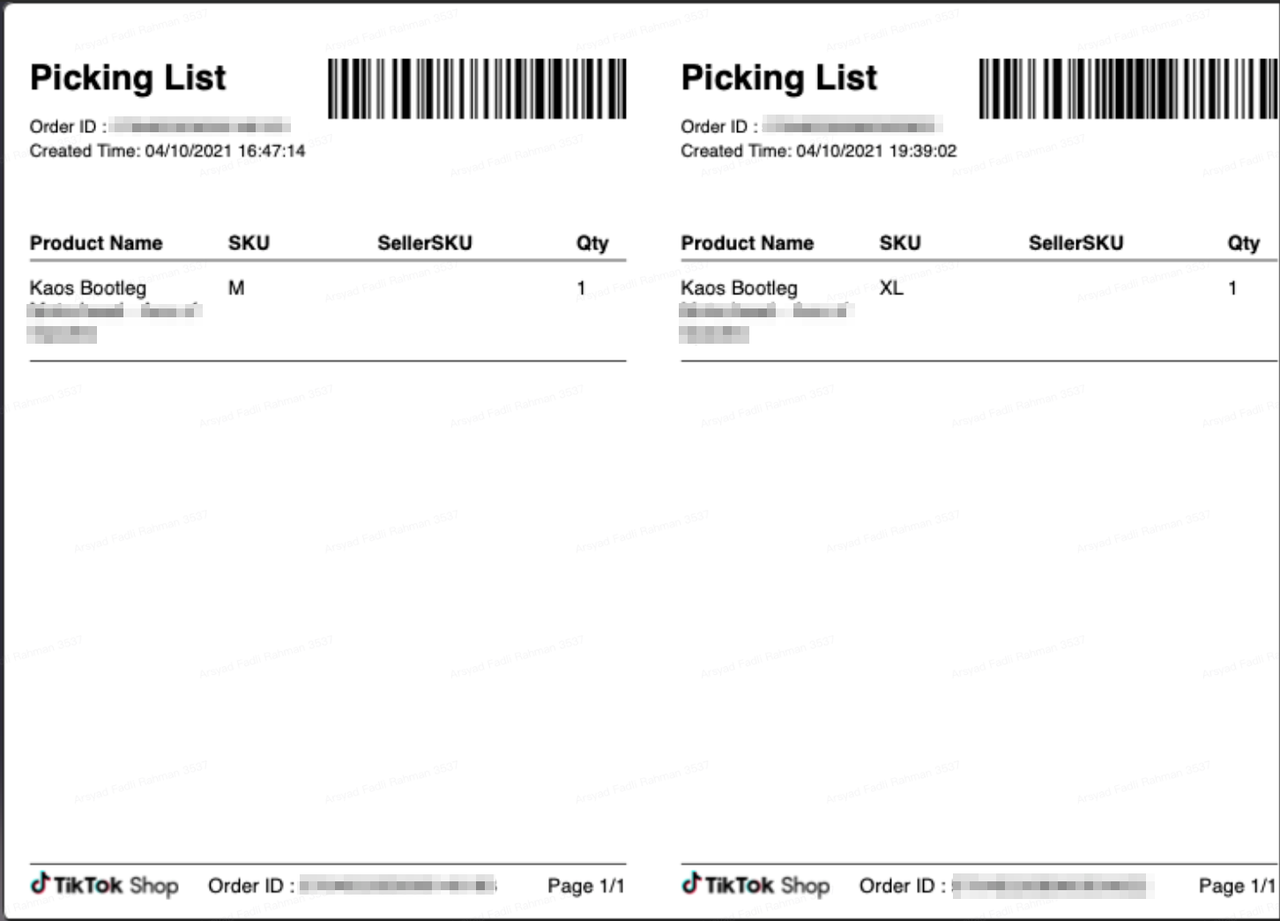Click the Qty column header on left page
Image resolution: width=1280 pixels, height=921 pixels.
coord(592,243)
